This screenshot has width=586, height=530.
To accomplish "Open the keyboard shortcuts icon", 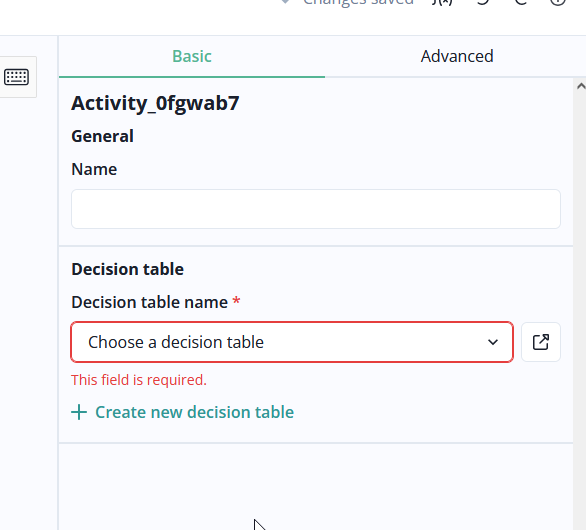I will (16, 77).
